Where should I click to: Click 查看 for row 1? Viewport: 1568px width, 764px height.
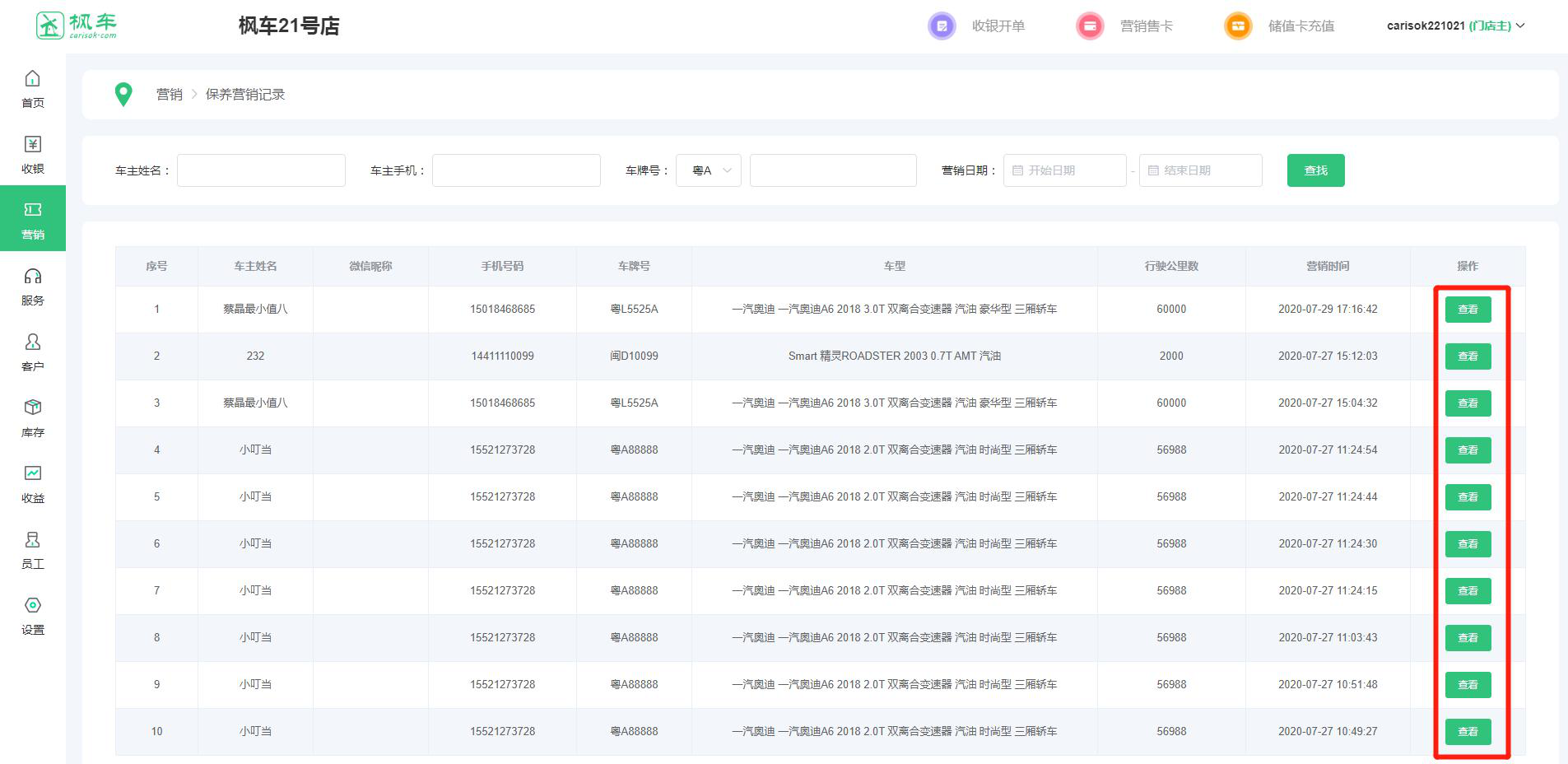coord(1468,310)
